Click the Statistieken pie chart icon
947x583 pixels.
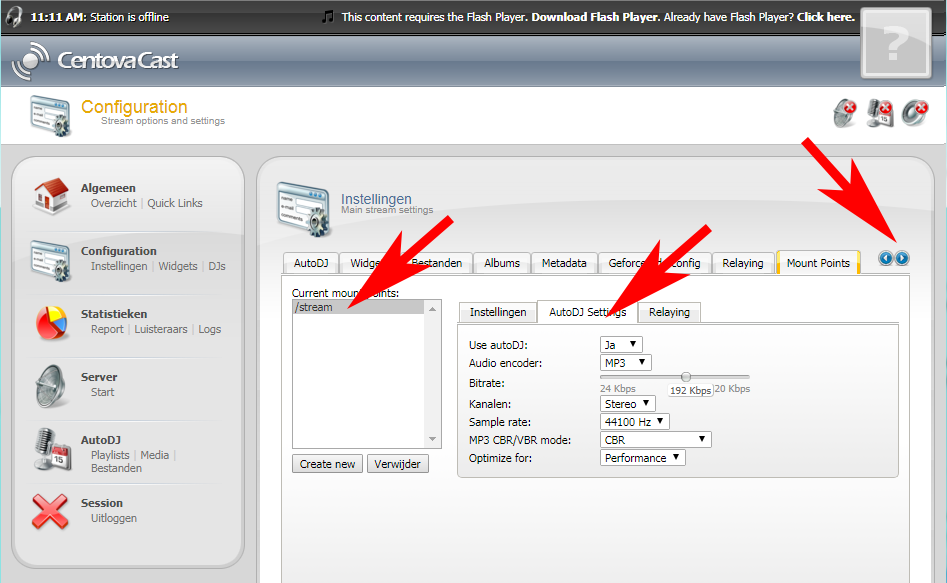[x=51, y=323]
